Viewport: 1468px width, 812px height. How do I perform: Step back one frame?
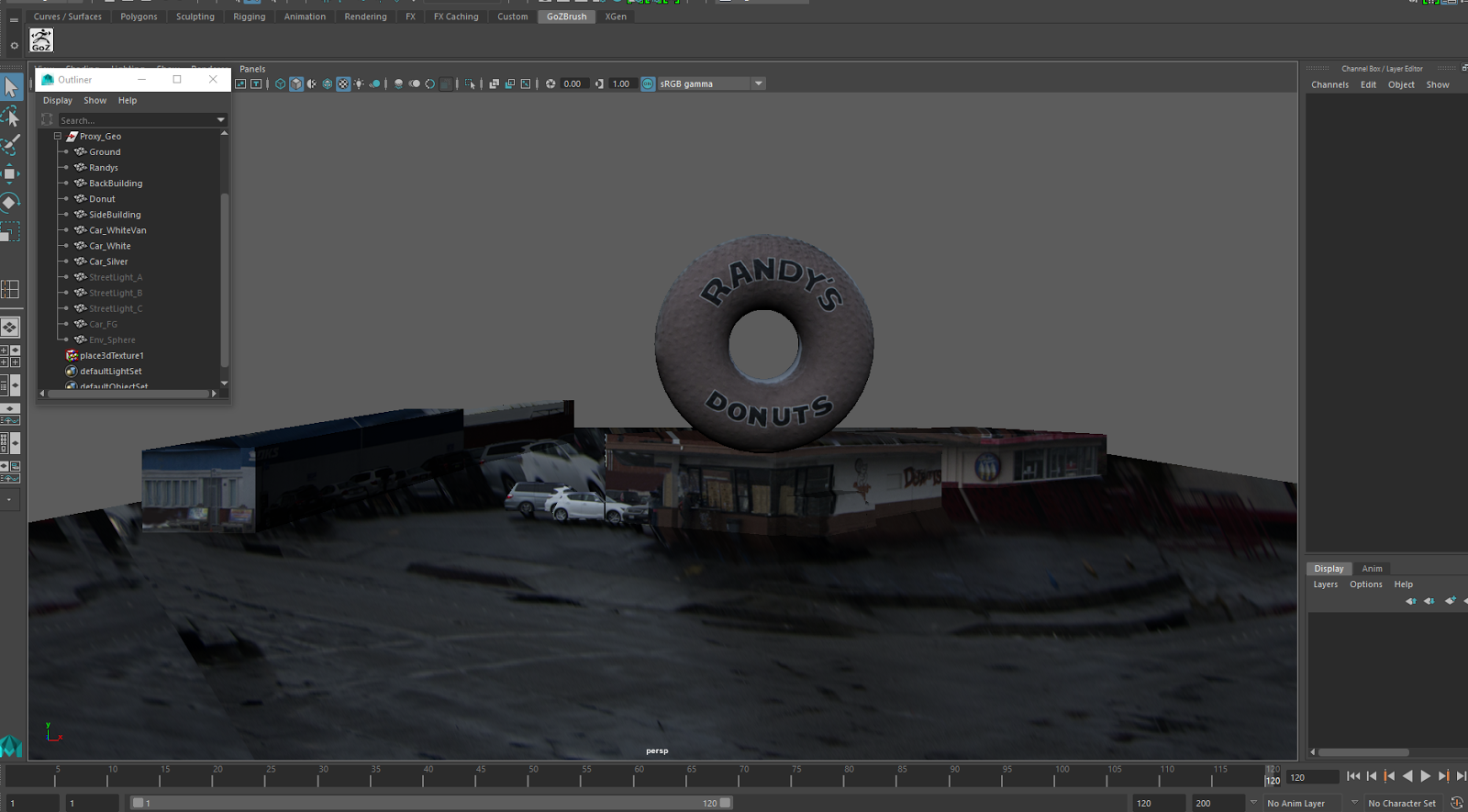pos(1372,776)
